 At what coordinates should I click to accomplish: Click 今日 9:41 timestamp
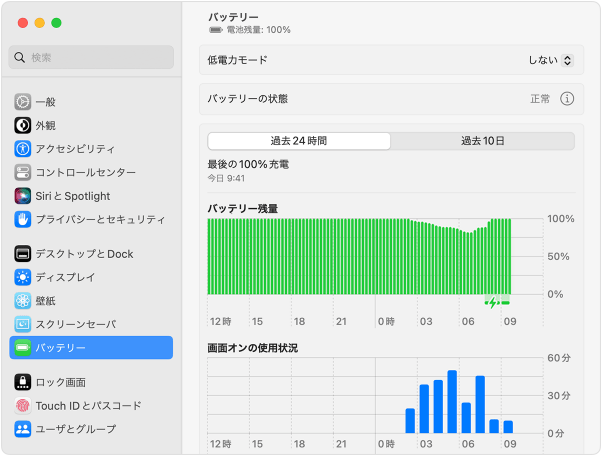tap(226, 178)
